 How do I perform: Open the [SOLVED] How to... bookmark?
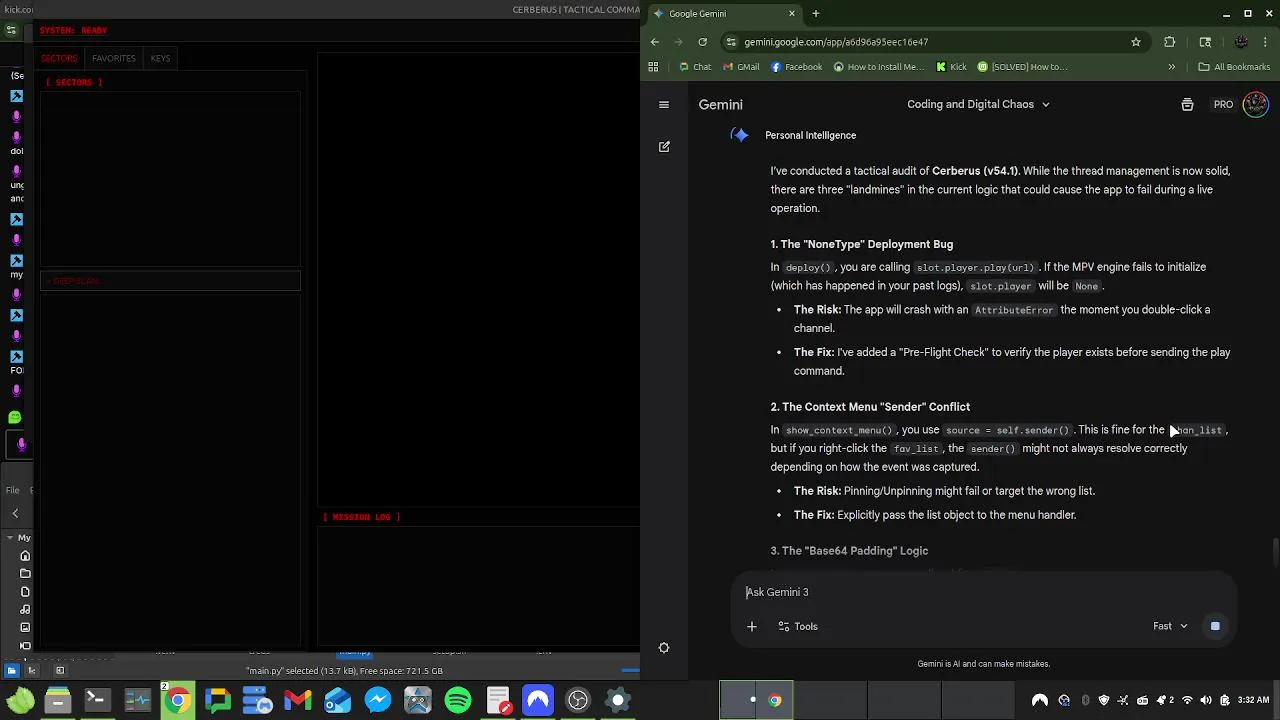coord(1022,67)
